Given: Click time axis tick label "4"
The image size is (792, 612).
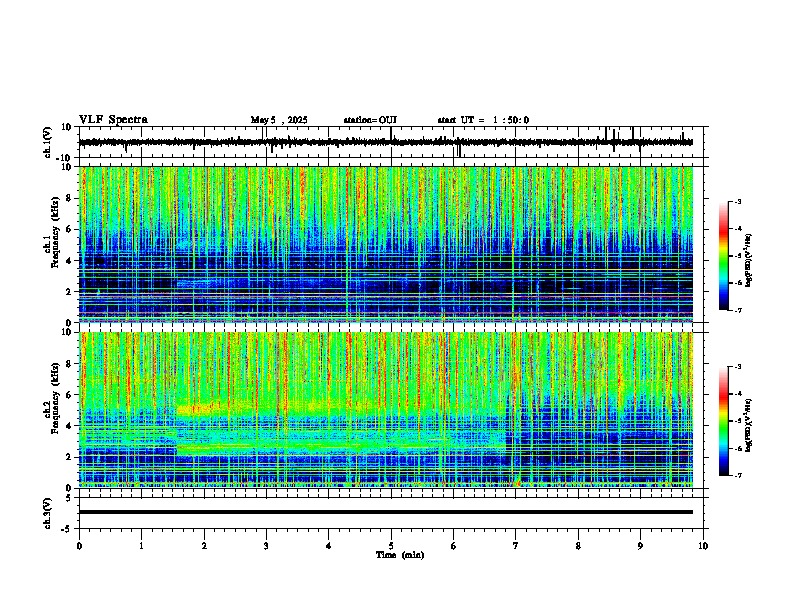Looking at the screenshot, I should (x=329, y=546).
